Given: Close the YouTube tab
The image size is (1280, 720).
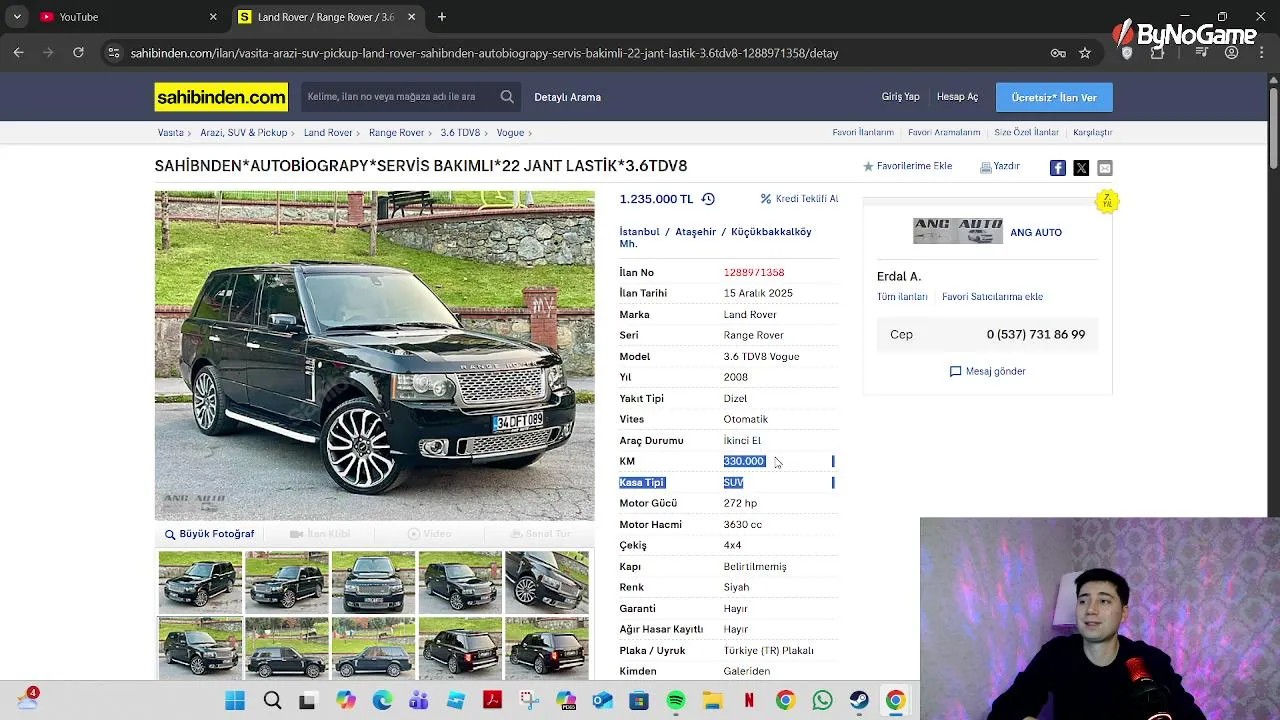Looking at the screenshot, I should pos(213,17).
